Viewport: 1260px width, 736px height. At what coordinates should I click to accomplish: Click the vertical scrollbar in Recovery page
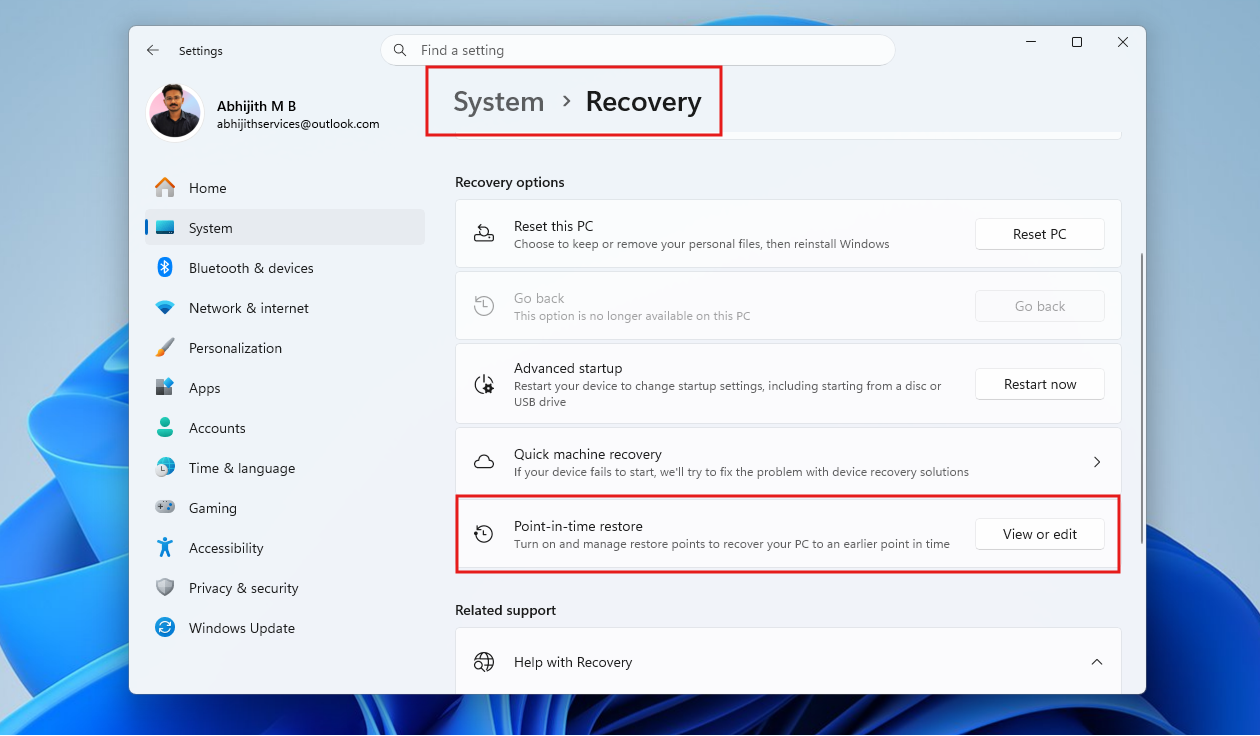[1142, 398]
